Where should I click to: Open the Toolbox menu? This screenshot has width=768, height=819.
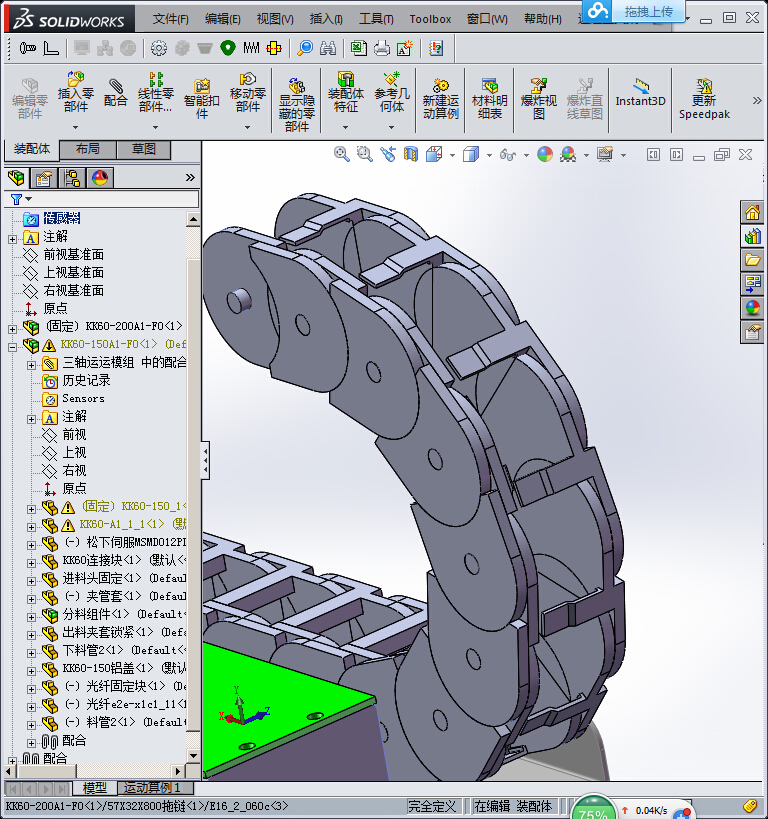pos(430,19)
